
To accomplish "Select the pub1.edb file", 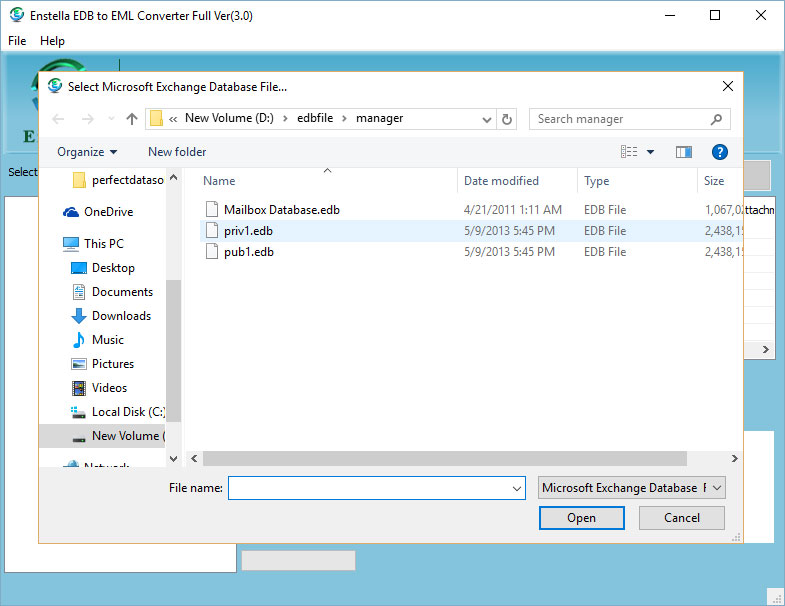I will [249, 252].
